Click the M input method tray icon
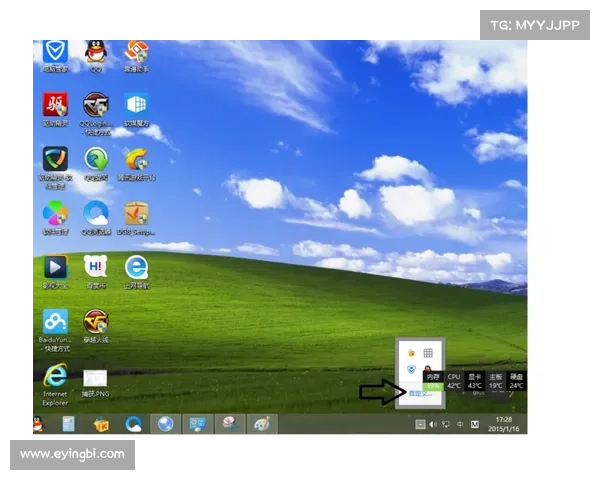600x480 pixels. coord(475,424)
